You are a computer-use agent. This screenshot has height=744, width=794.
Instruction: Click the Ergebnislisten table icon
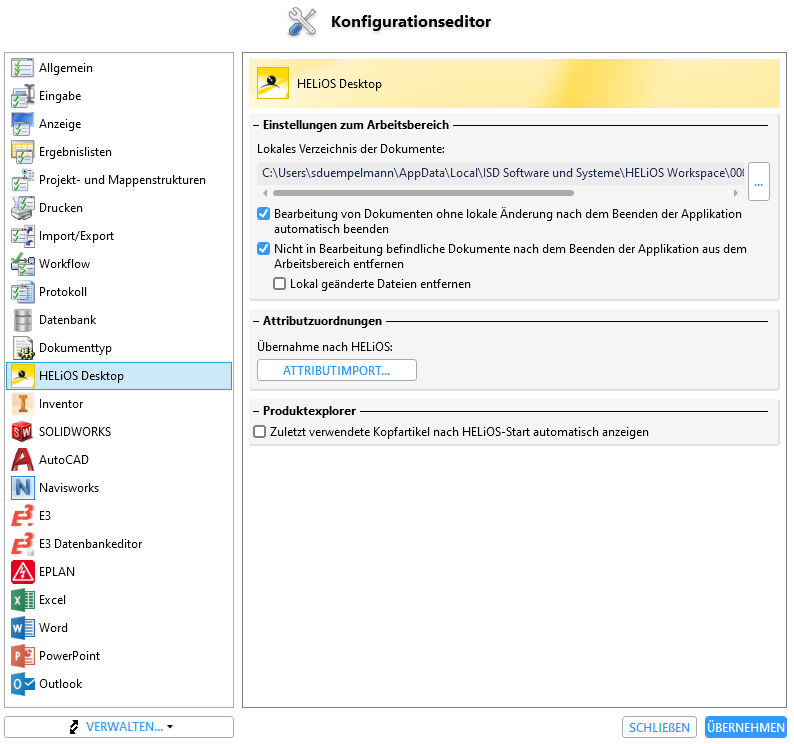pos(22,152)
